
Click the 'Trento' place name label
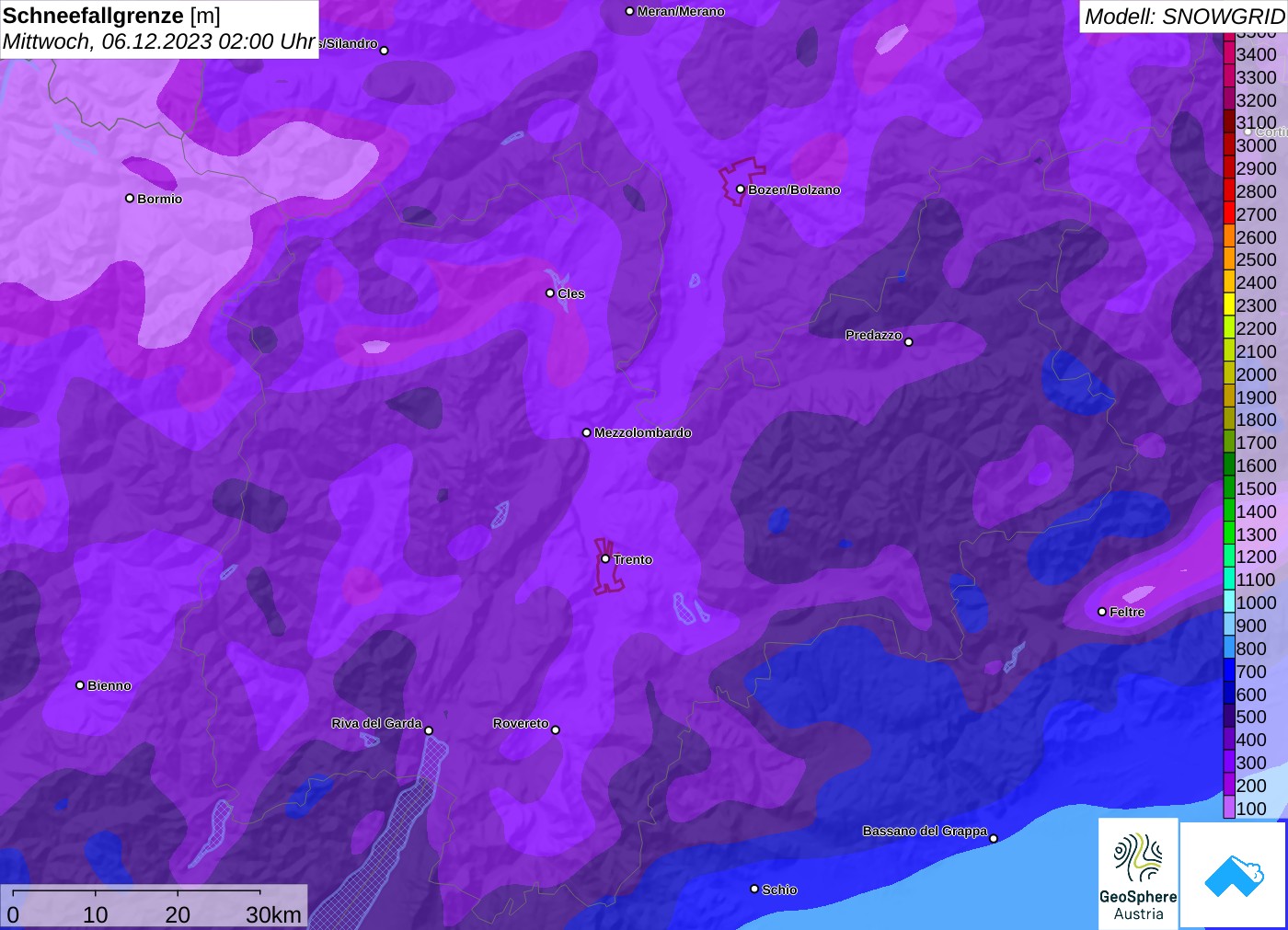tap(633, 559)
